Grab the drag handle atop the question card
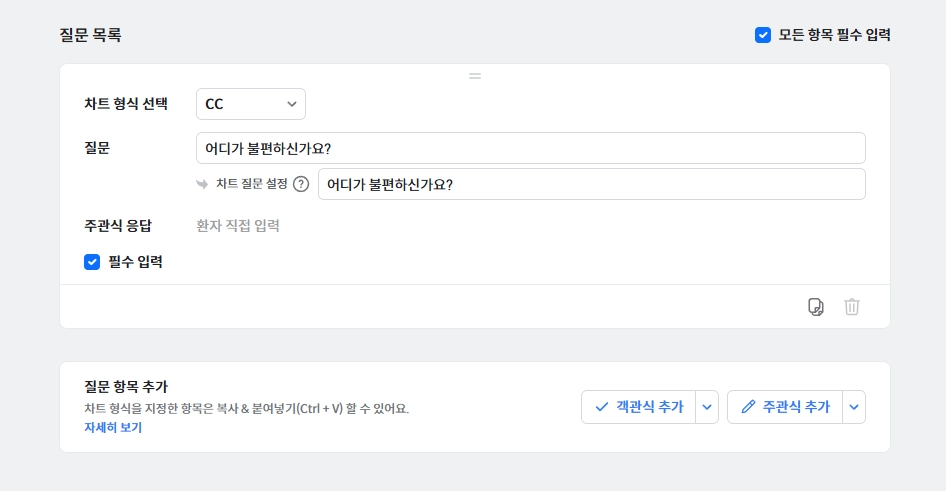946x491 pixels. pos(475,76)
